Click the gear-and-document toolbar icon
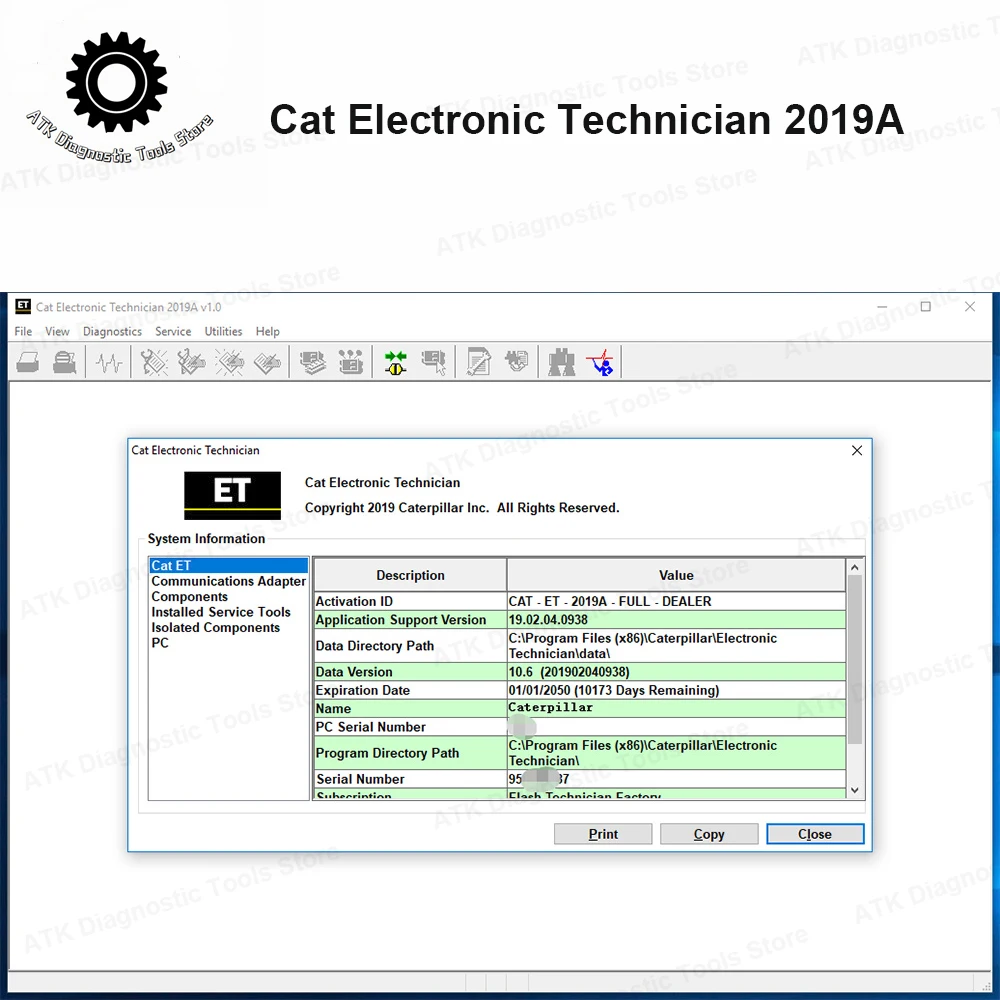 [x=517, y=361]
